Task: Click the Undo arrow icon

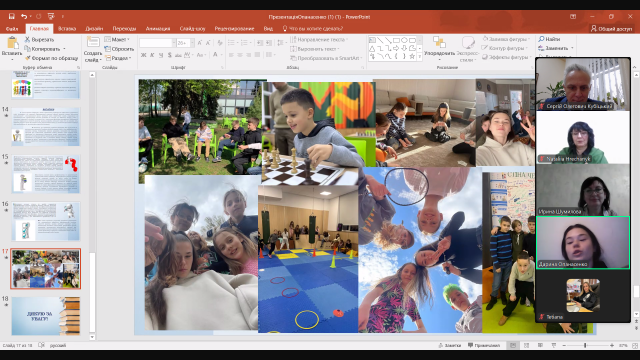Action: pos(24,16)
